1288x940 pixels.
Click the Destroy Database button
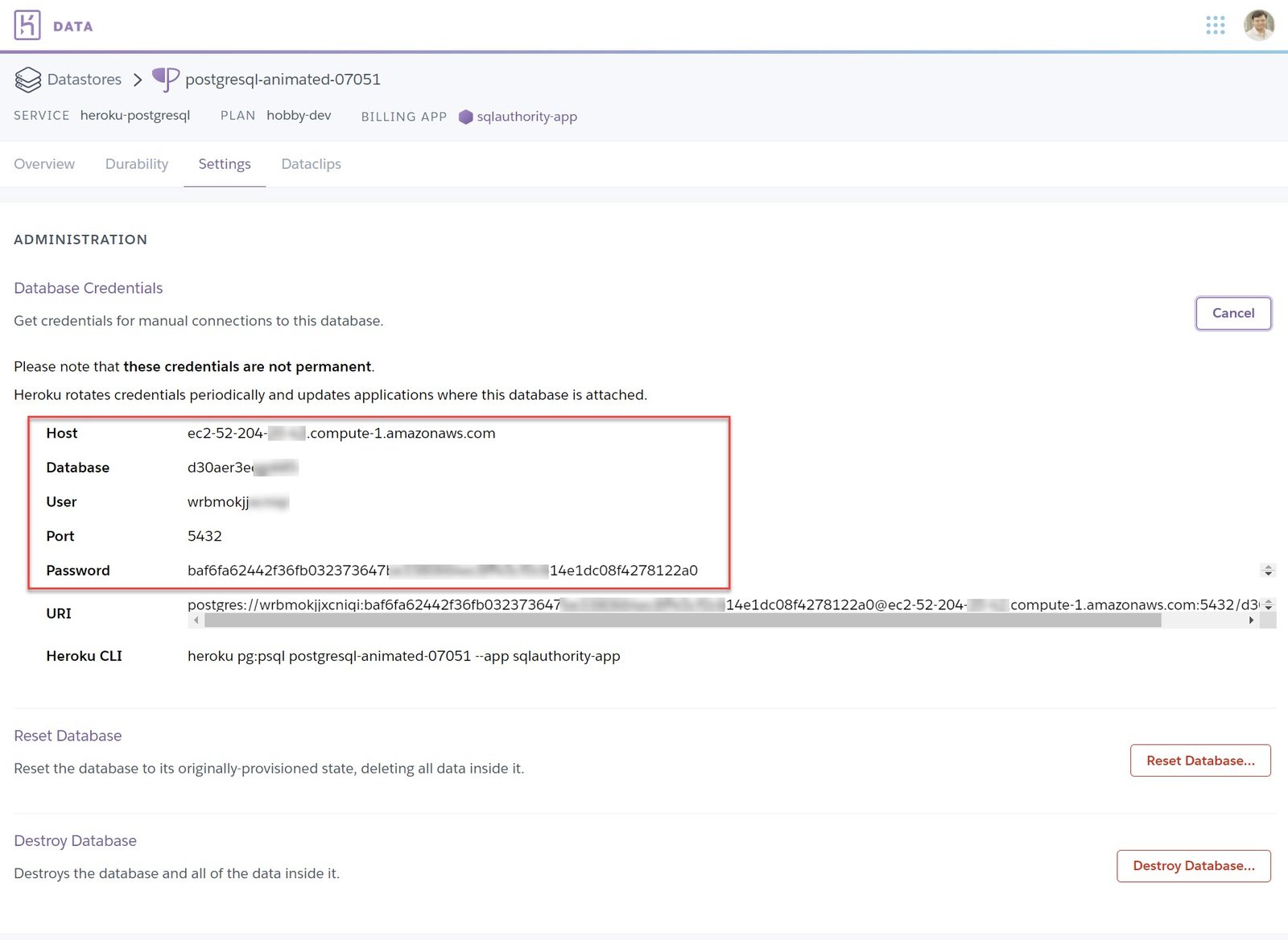click(1193, 866)
